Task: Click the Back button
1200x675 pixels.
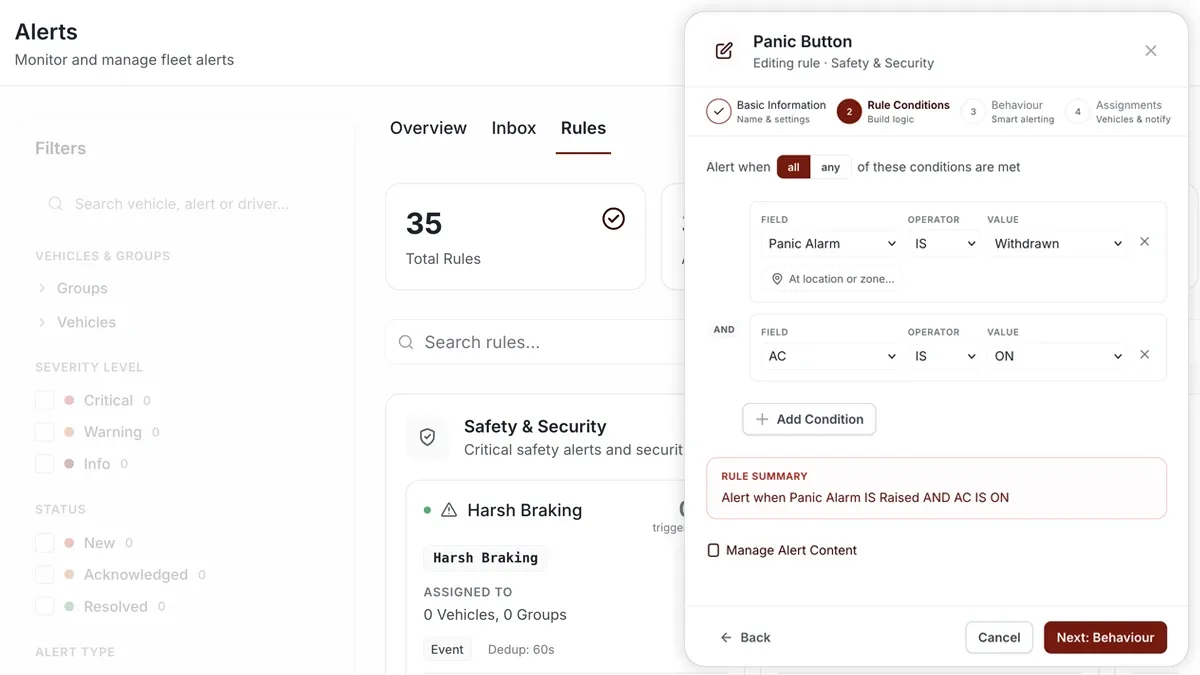Action: point(745,637)
